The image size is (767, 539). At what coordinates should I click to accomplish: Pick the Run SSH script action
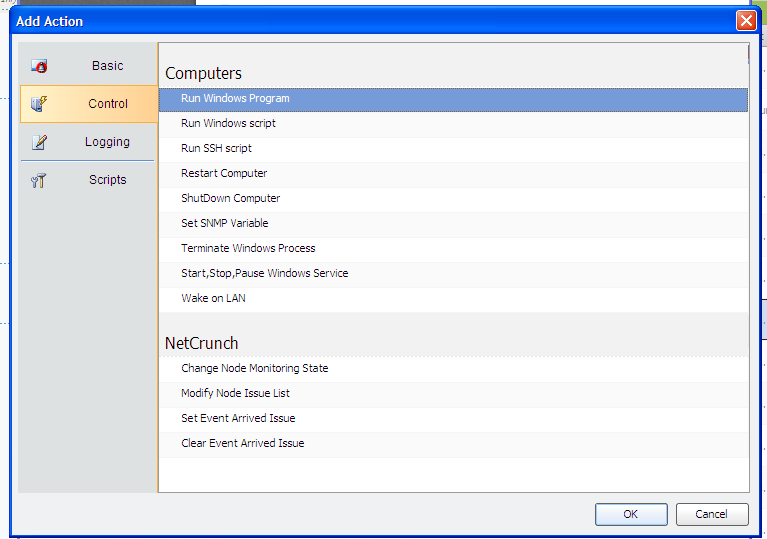(216, 149)
